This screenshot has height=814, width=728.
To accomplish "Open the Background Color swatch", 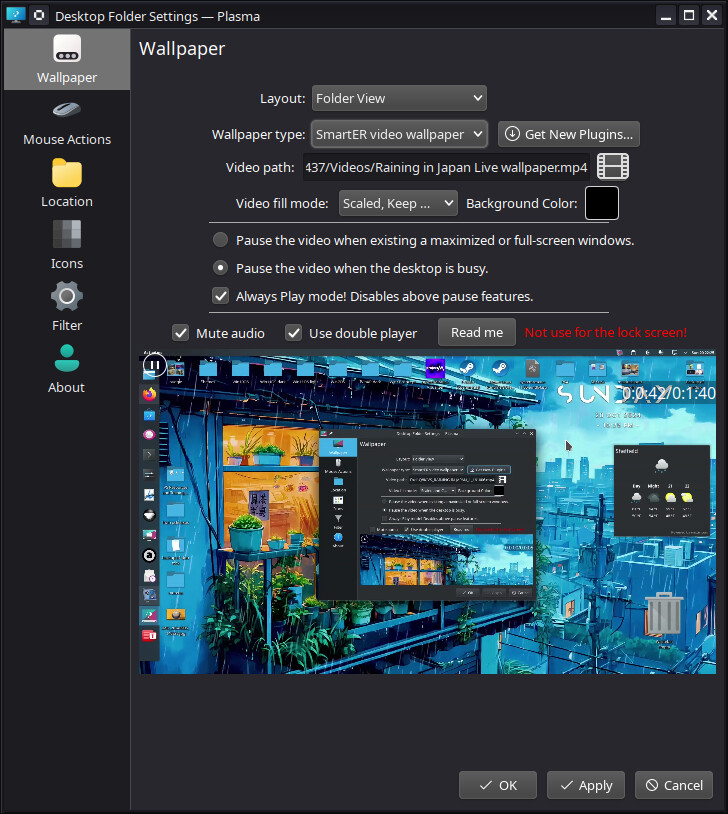I will pos(601,203).
